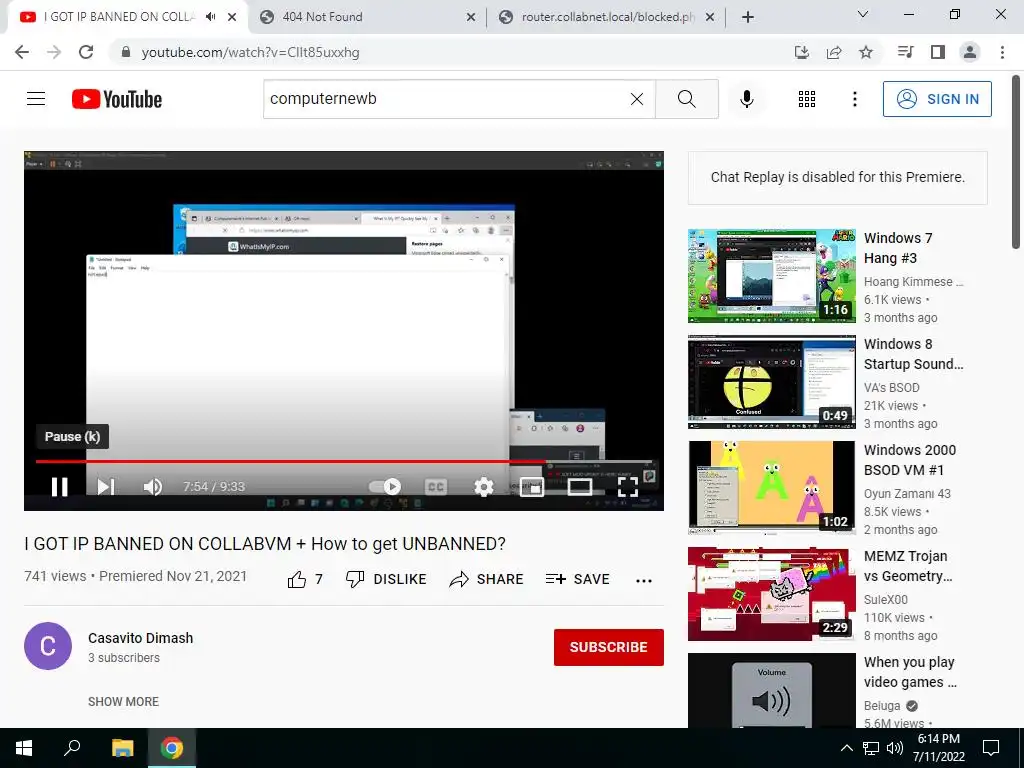Expand the description with SHOW MORE
This screenshot has width=1024, height=768.
click(123, 701)
